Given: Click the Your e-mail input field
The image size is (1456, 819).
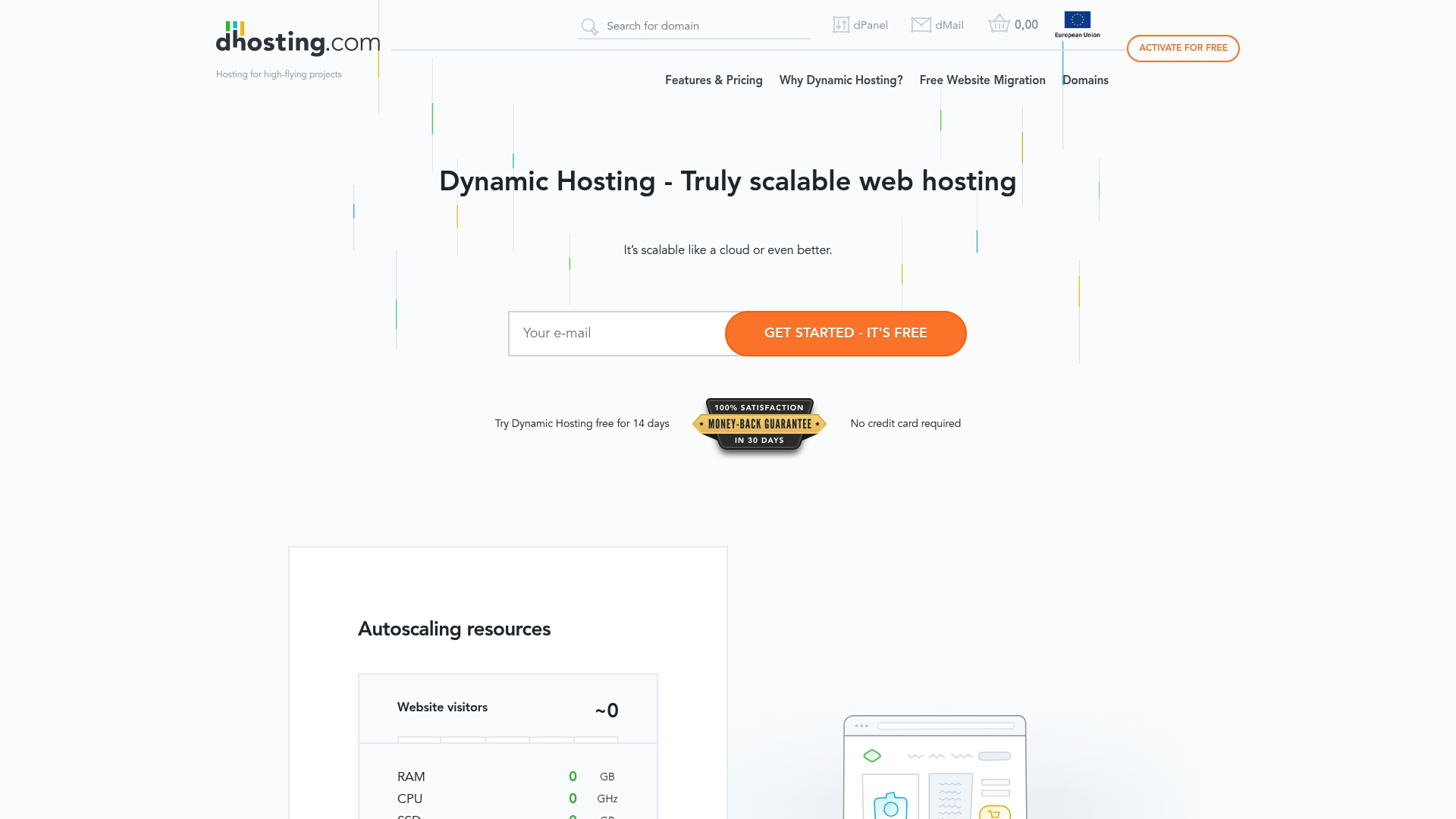Looking at the screenshot, I should click(x=614, y=333).
